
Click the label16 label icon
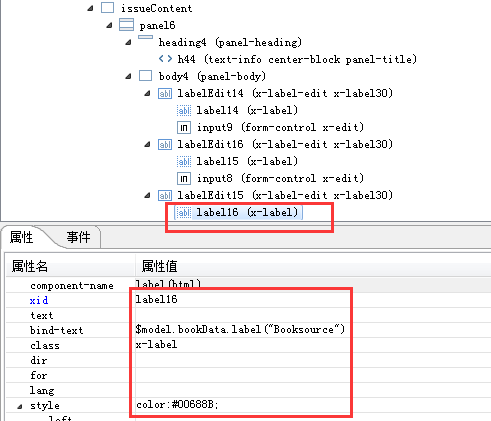pyautogui.click(x=184, y=212)
